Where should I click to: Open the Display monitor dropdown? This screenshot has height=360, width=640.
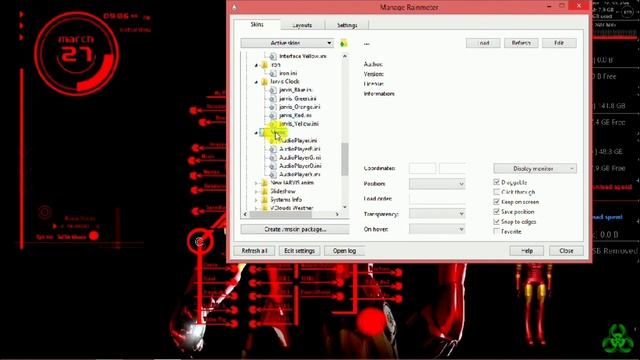point(535,169)
